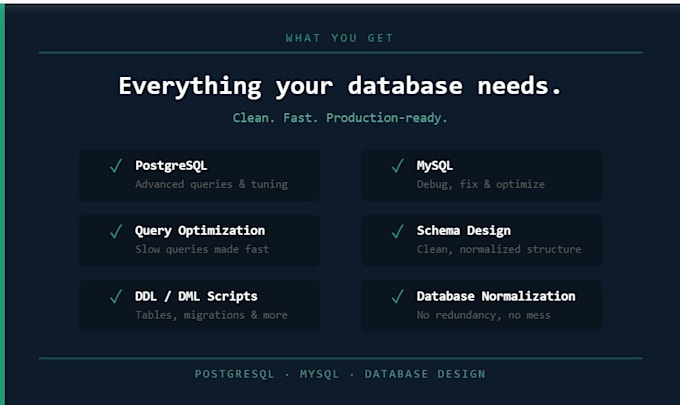Click 'Tables, migrations & more' subtitle
Screen dimensions: 680x405
pos(211,315)
